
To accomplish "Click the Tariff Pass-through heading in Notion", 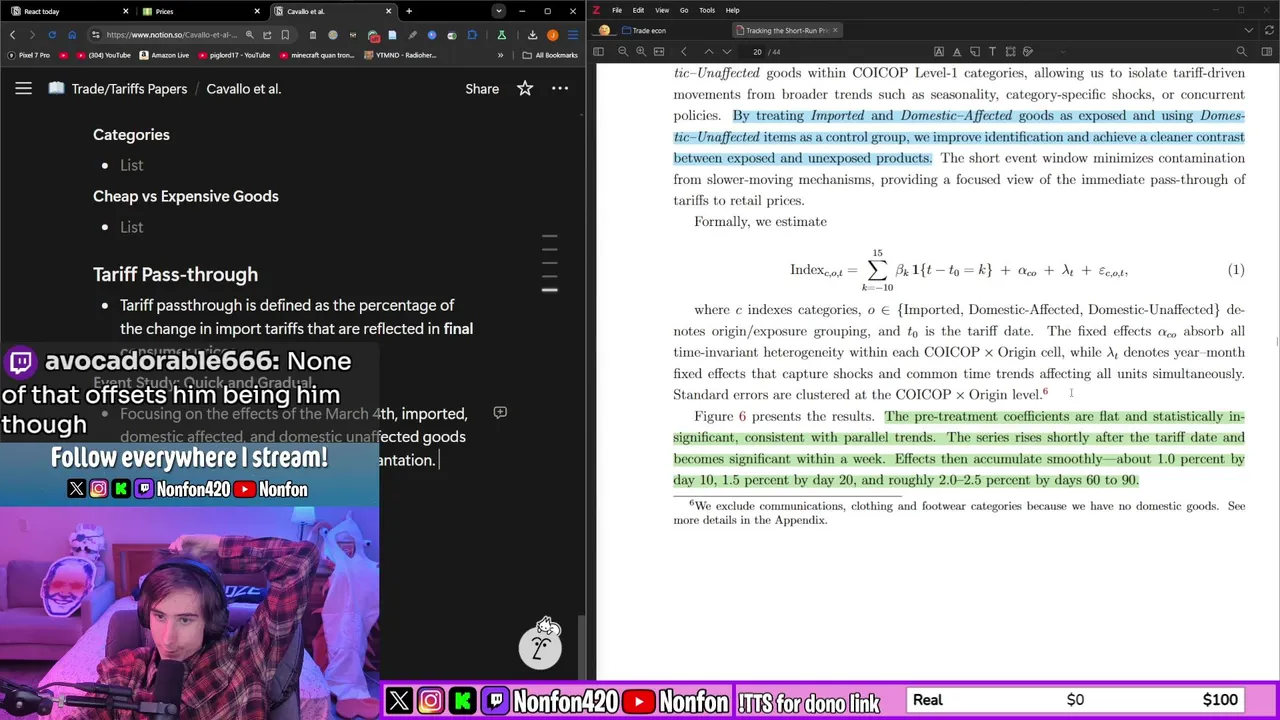I will point(175,274).
